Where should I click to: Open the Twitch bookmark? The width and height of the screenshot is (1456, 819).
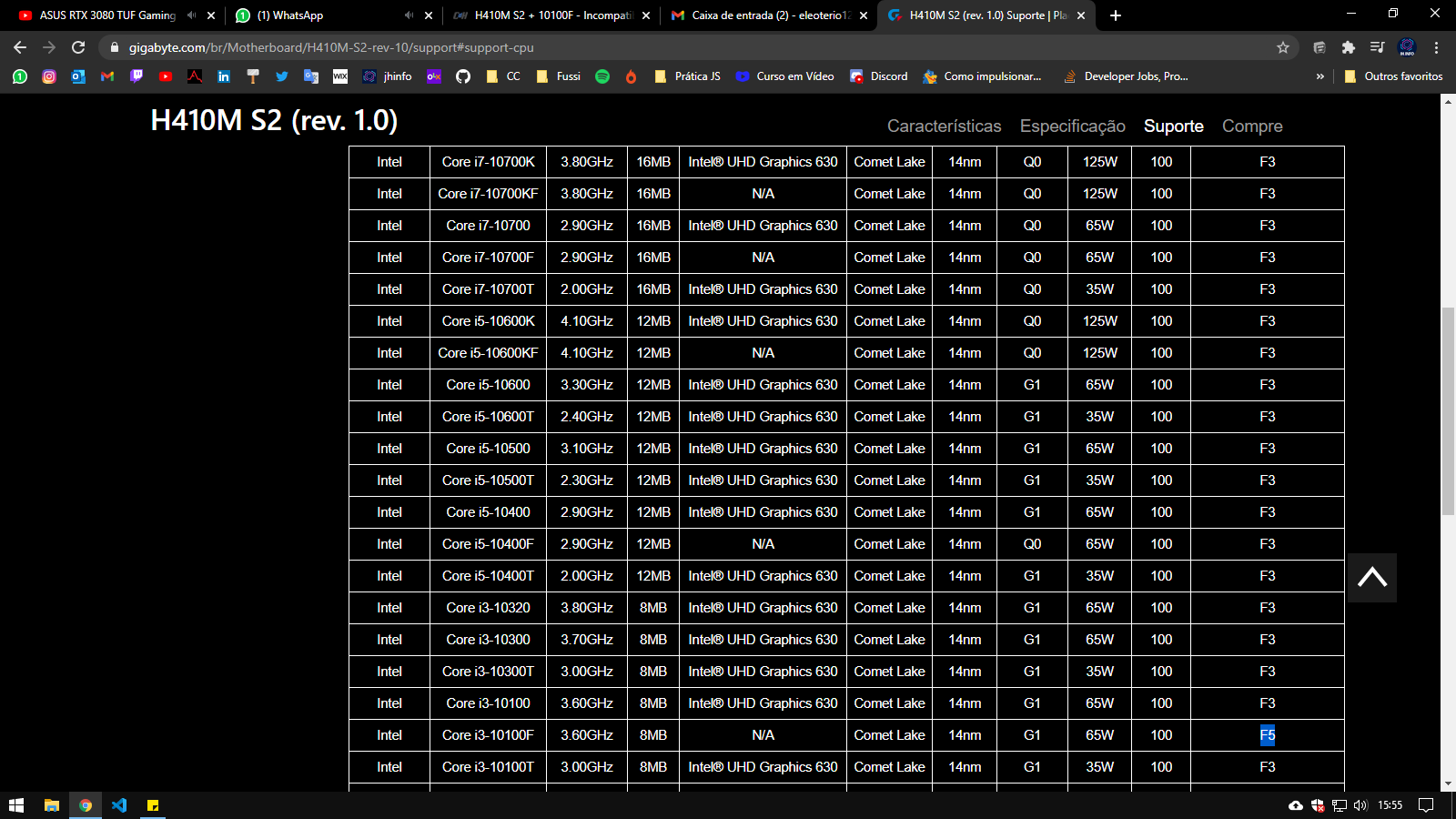click(x=136, y=76)
